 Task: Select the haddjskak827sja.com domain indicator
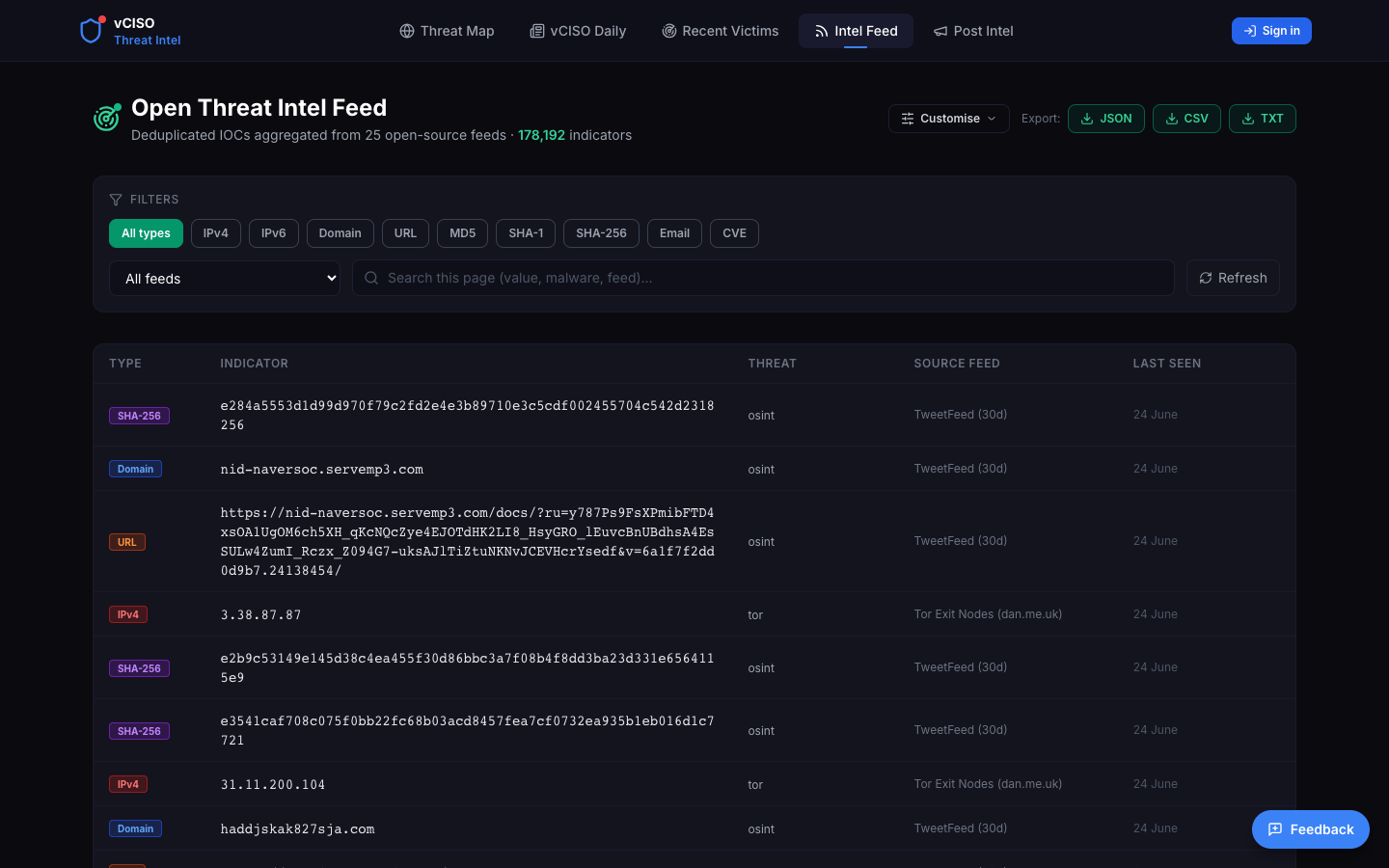coord(297,828)
